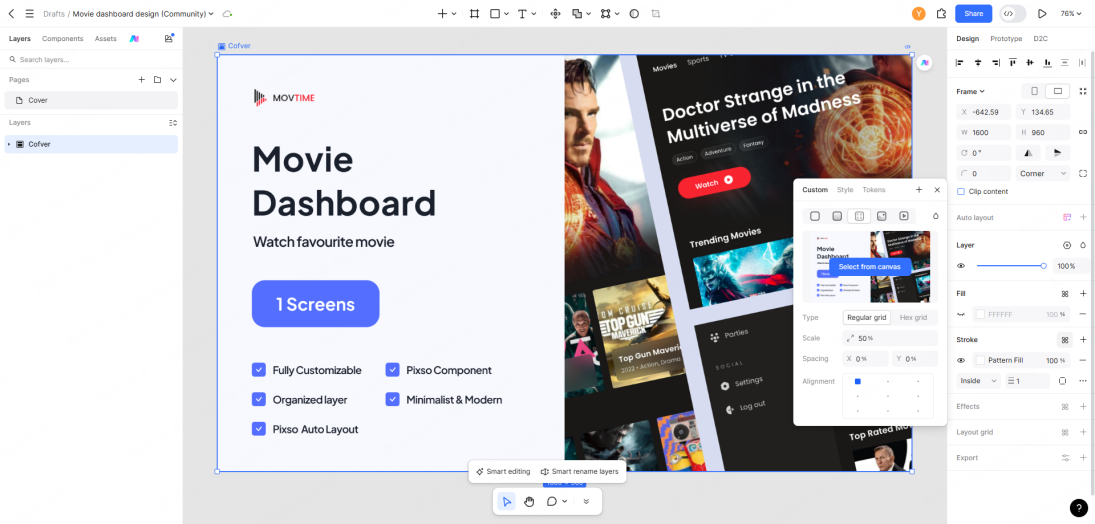Open the Assets tab

click(x=105, y=38)
